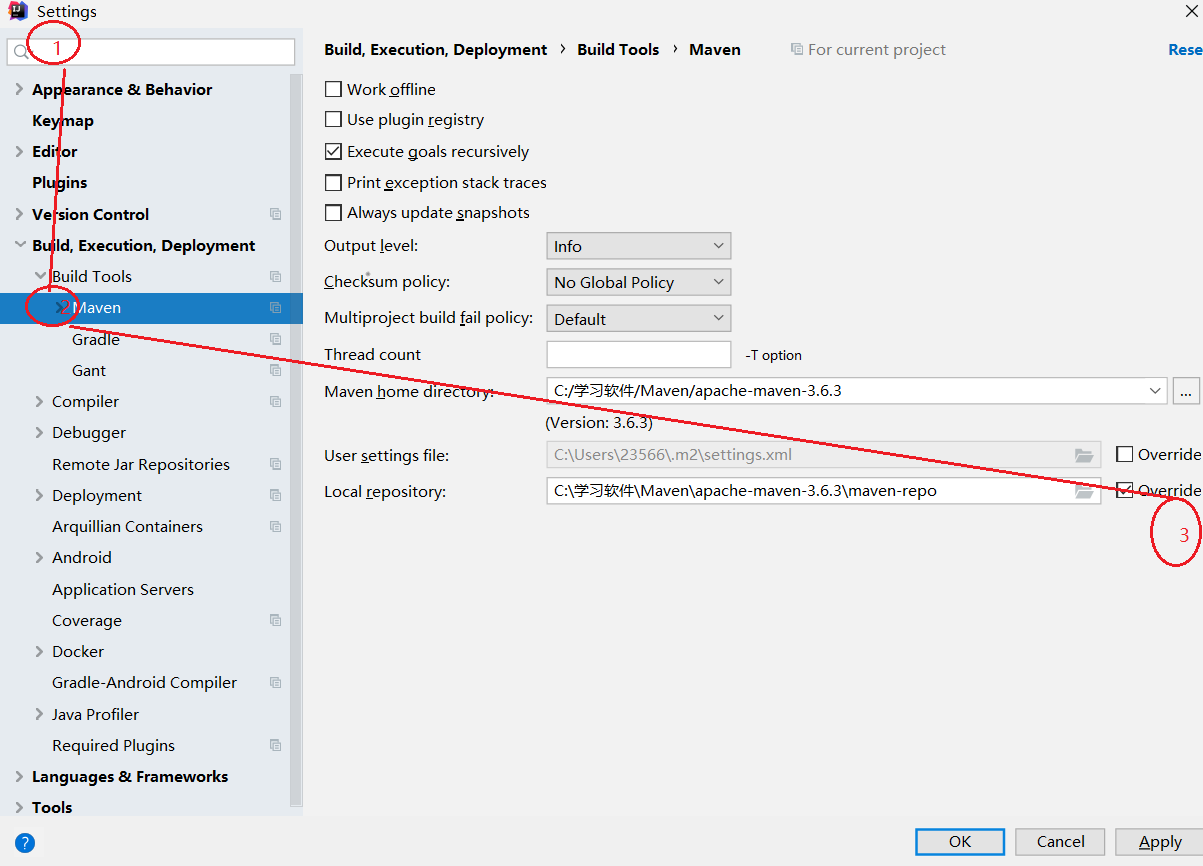
Task: Click the project-level icon next to Required Plugins
Action: pyautogui.click(x=275, y=745)
